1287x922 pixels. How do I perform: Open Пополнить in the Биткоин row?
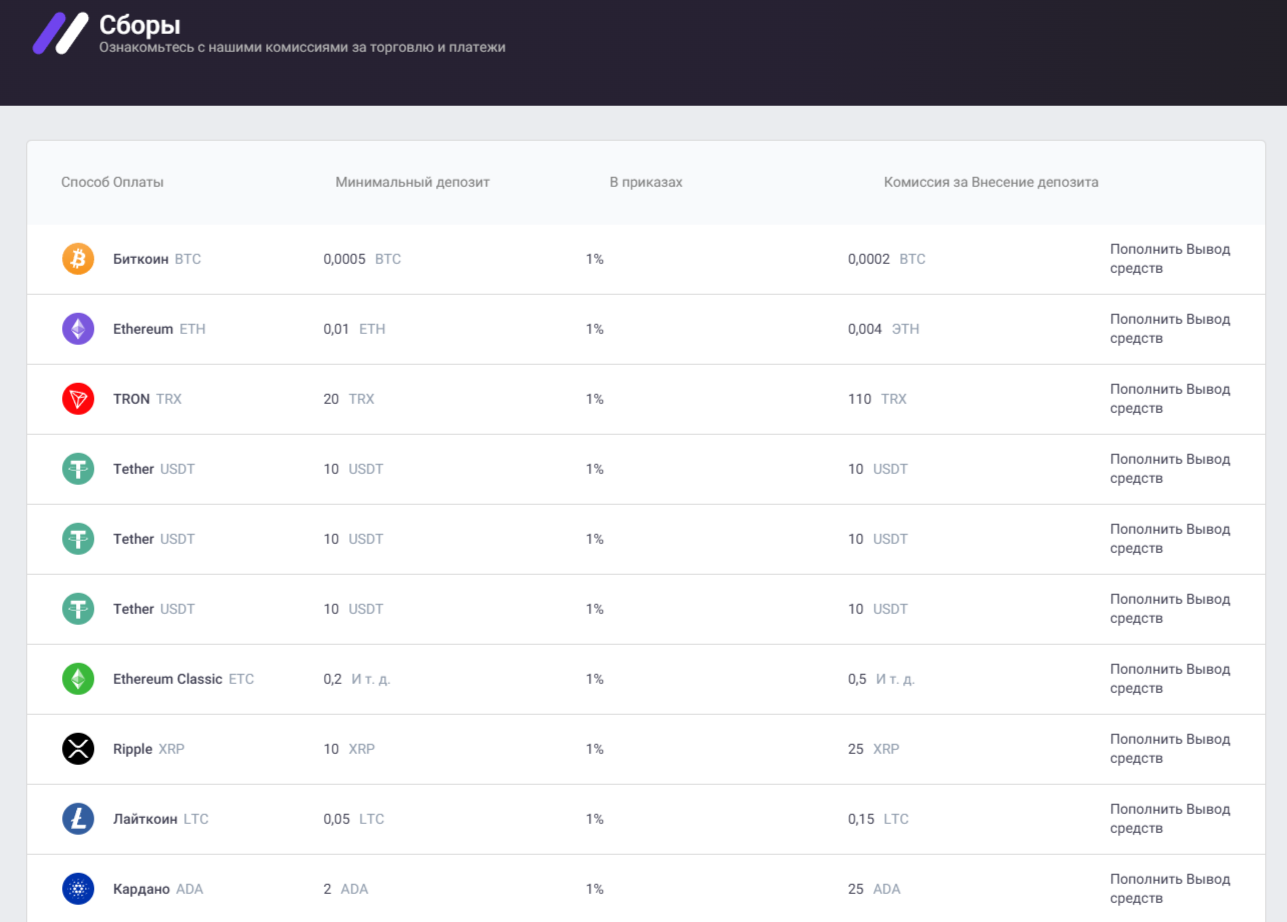click(x=1146, y=249)
